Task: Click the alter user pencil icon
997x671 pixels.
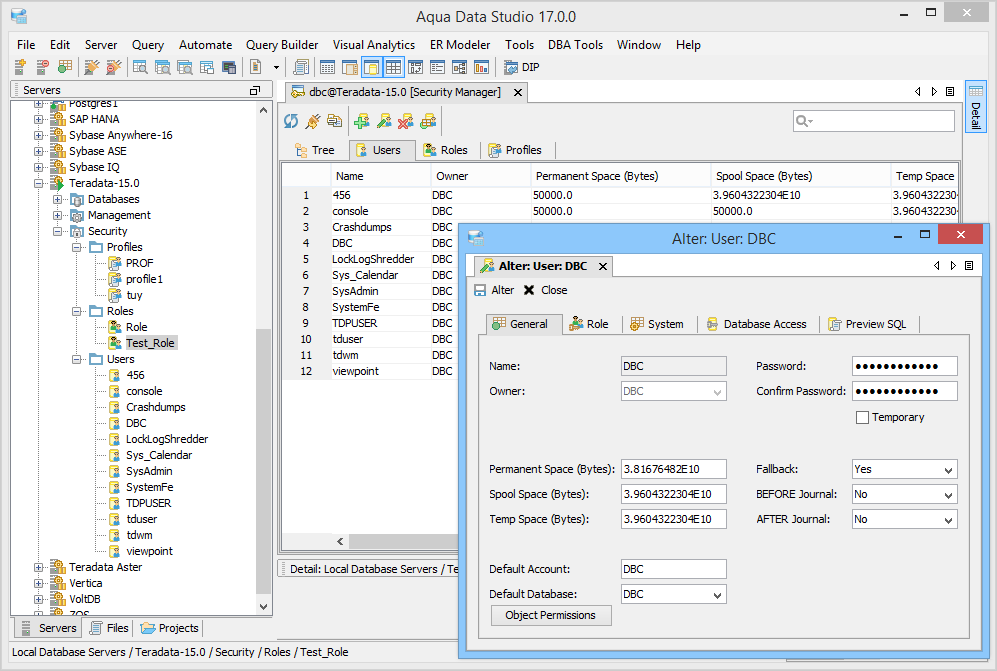Action: pos(384,121)
